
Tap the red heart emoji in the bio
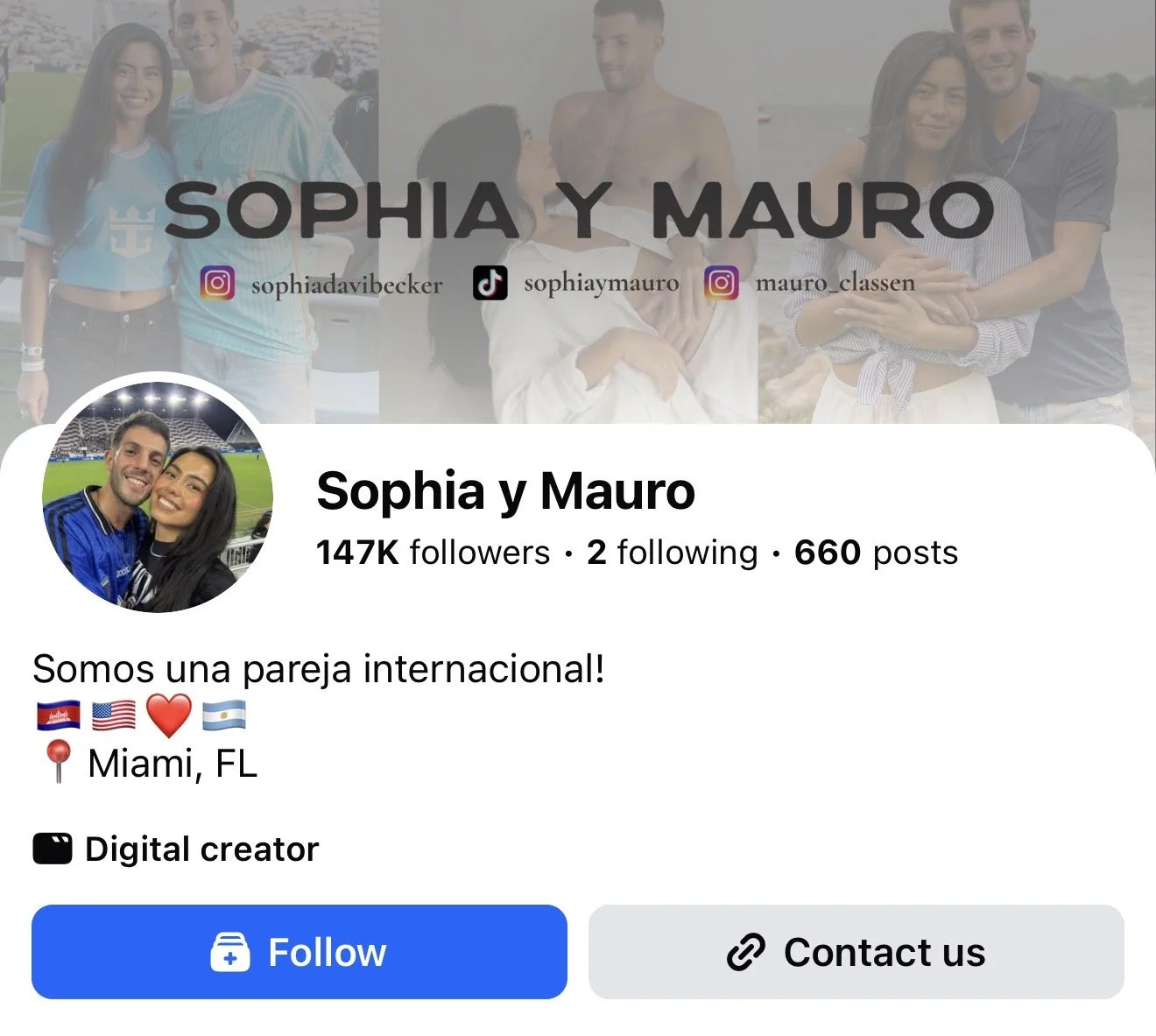168,715
